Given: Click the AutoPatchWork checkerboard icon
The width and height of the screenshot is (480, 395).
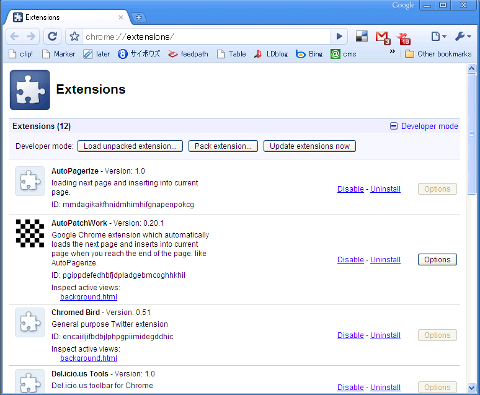Looking at the screenshot, I should pyautogui.click(x=30, y=233).
